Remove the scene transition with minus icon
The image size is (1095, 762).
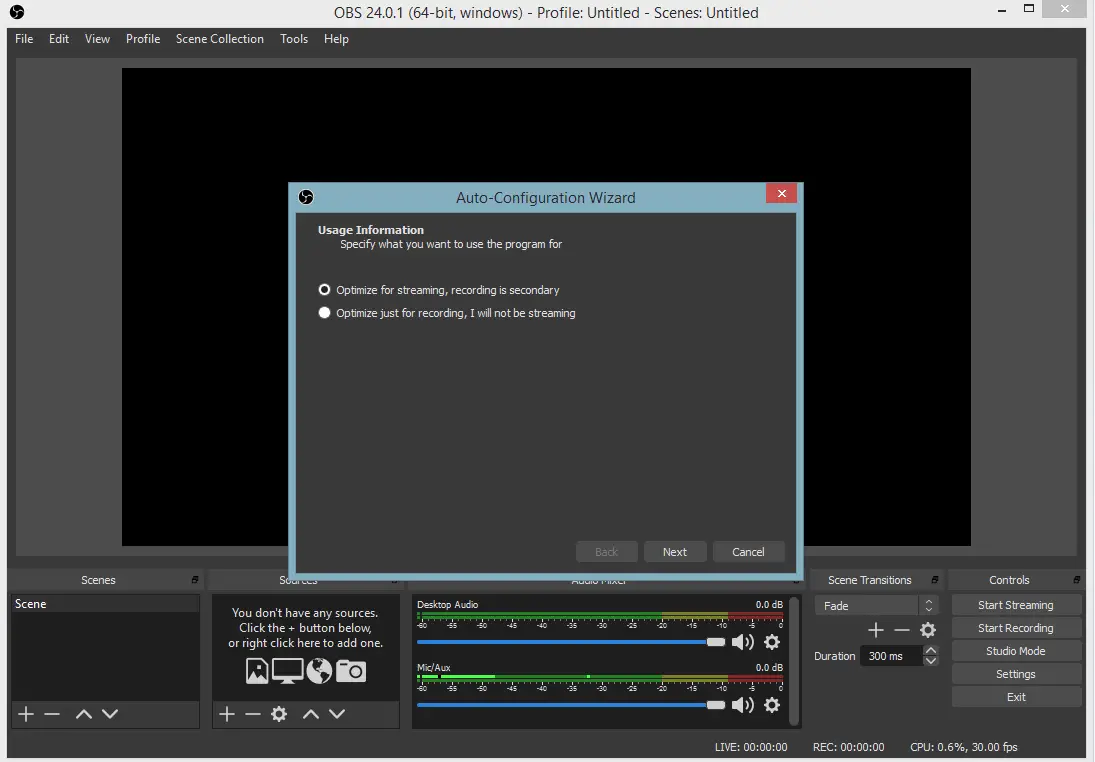tap(902, 630)
